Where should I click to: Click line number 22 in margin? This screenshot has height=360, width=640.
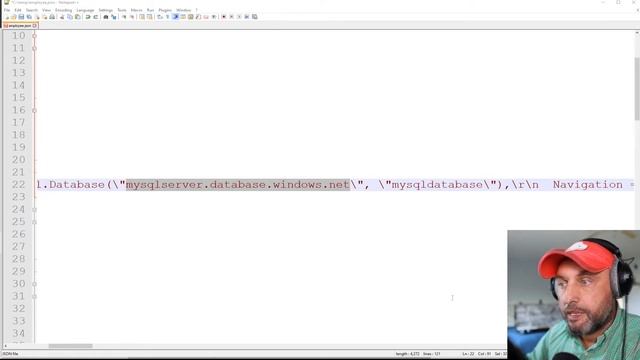18,184
